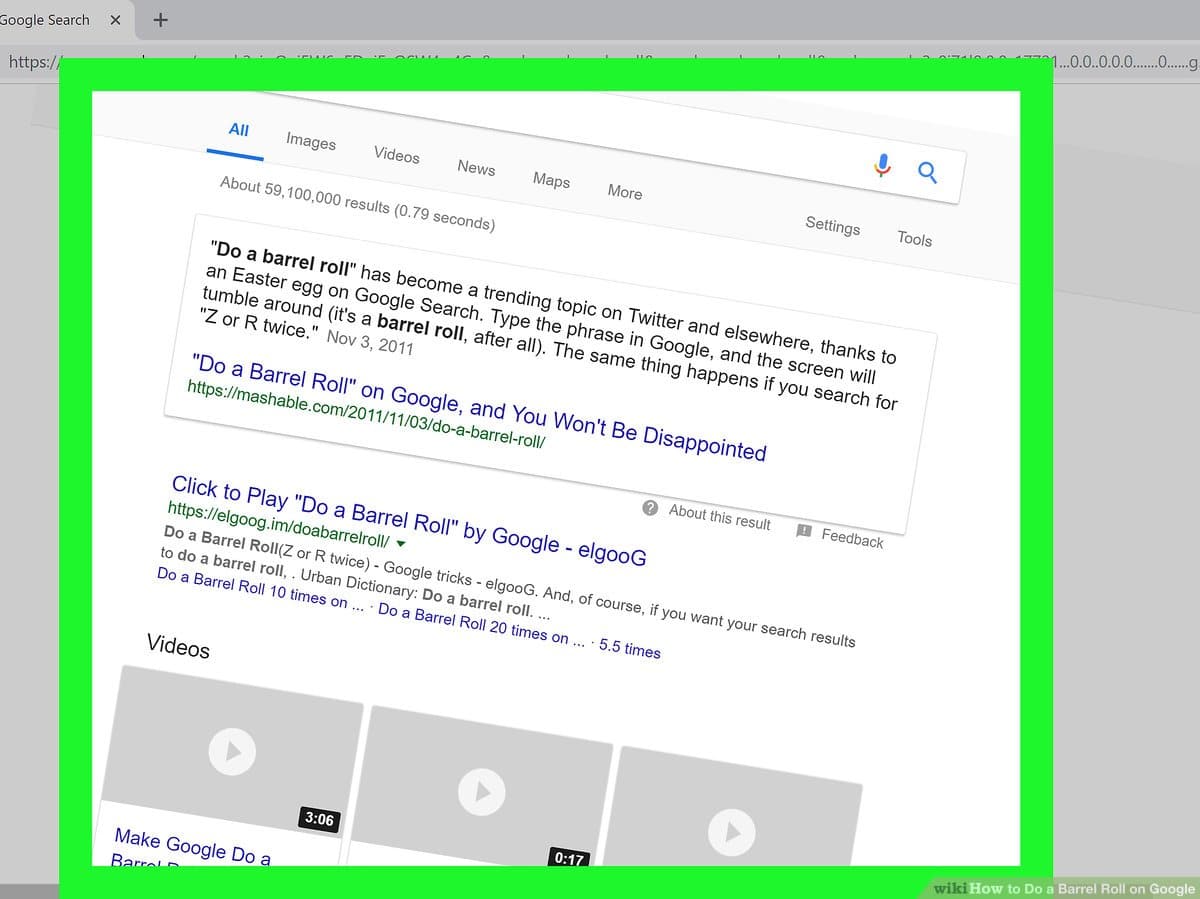This screenshot has width=1200, height=899.
Task: Open the Settings menu in search bar
Action: [x=832, y=225]
